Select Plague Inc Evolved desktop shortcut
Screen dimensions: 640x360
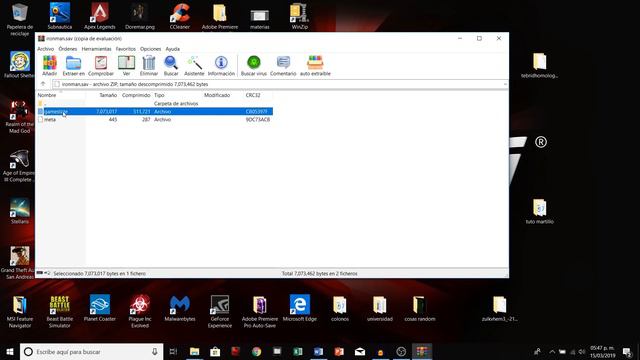[x=140, y=311]
